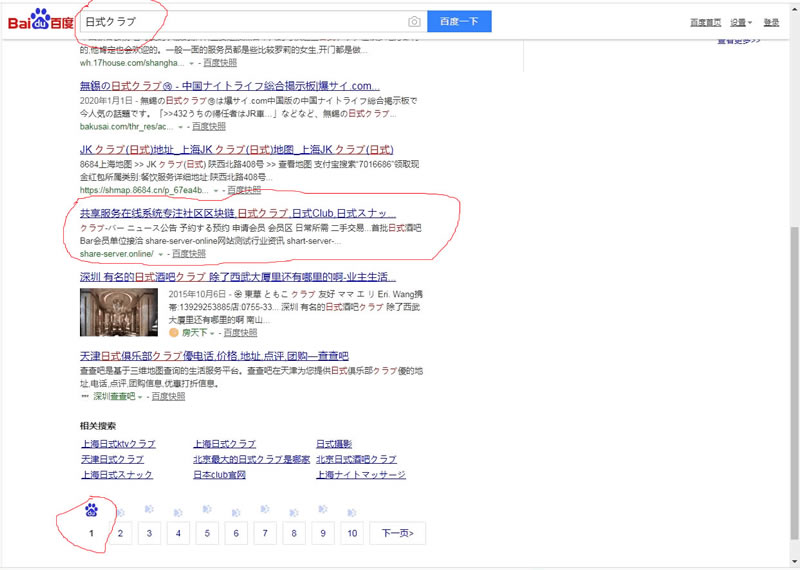Search related 日式摄影
This screenshot has width=800, height=570.
click(334, 444)
